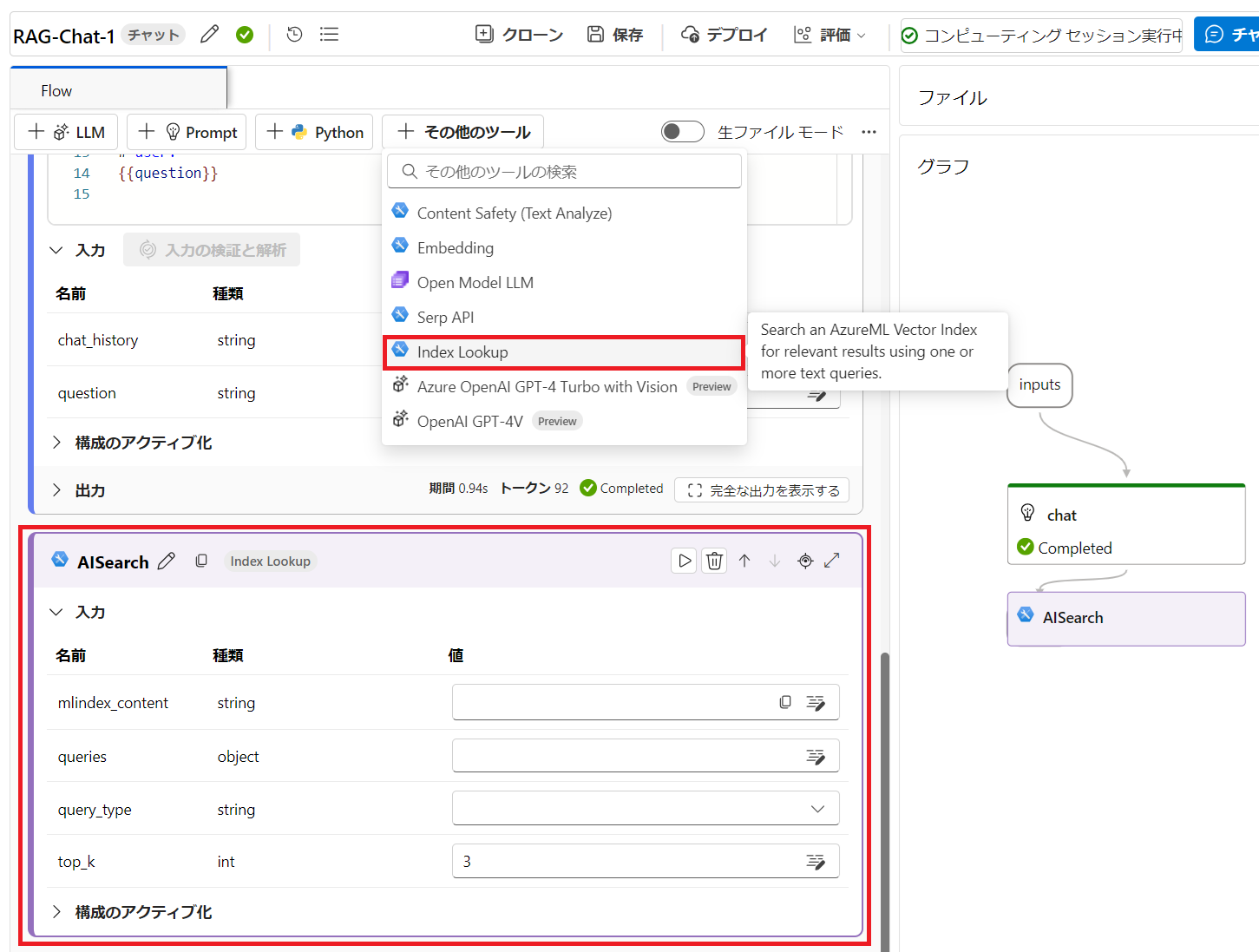Choose Open Model LLM tool
Screen dimensions: 1259x952
(x=564, y=283)
